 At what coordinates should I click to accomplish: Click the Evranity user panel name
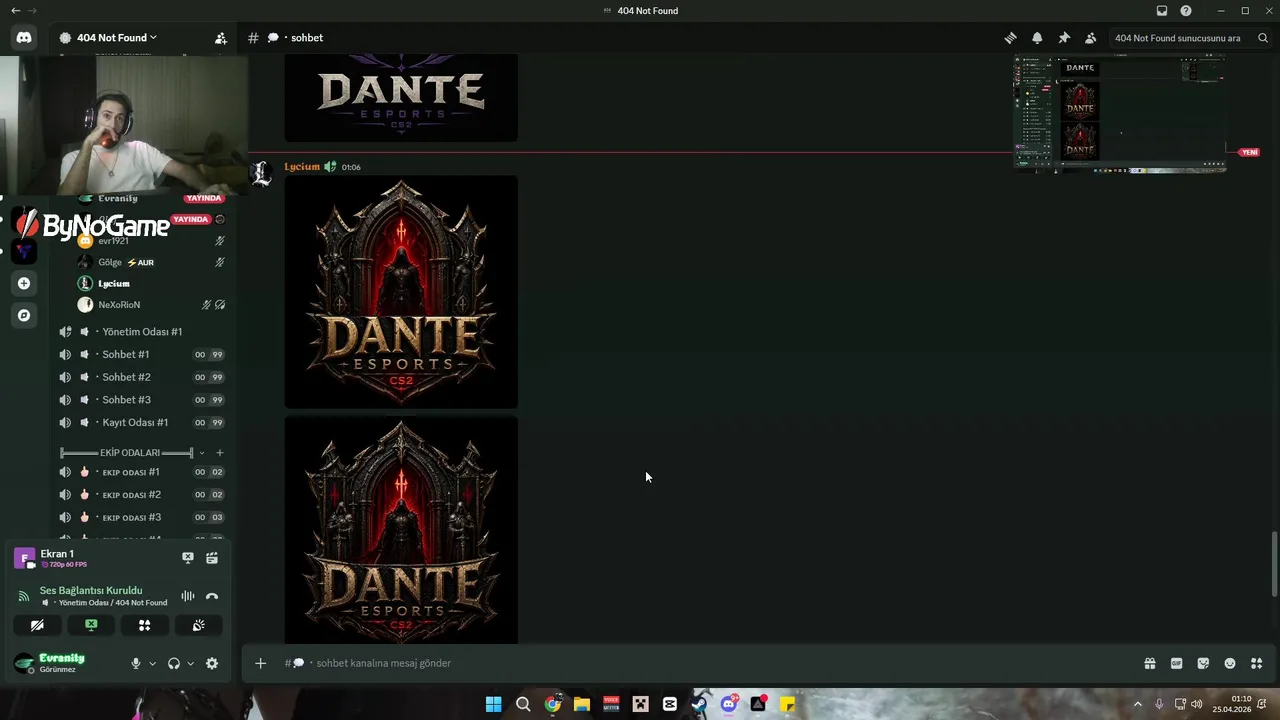pyautogui.click(x=62, y=658)
